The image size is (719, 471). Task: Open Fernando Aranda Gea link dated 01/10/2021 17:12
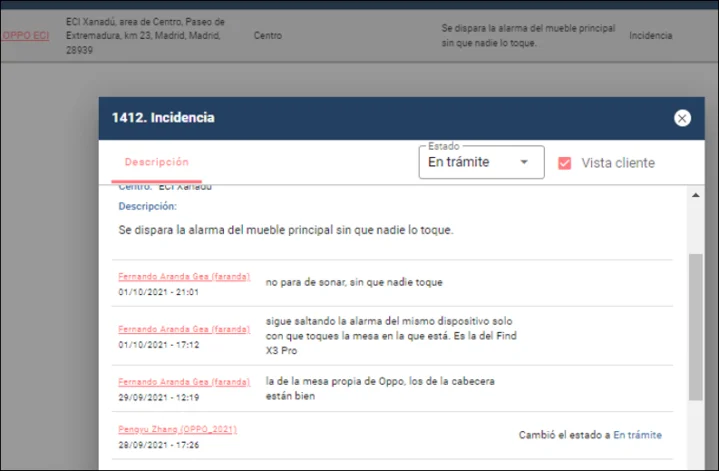[184, 328]
